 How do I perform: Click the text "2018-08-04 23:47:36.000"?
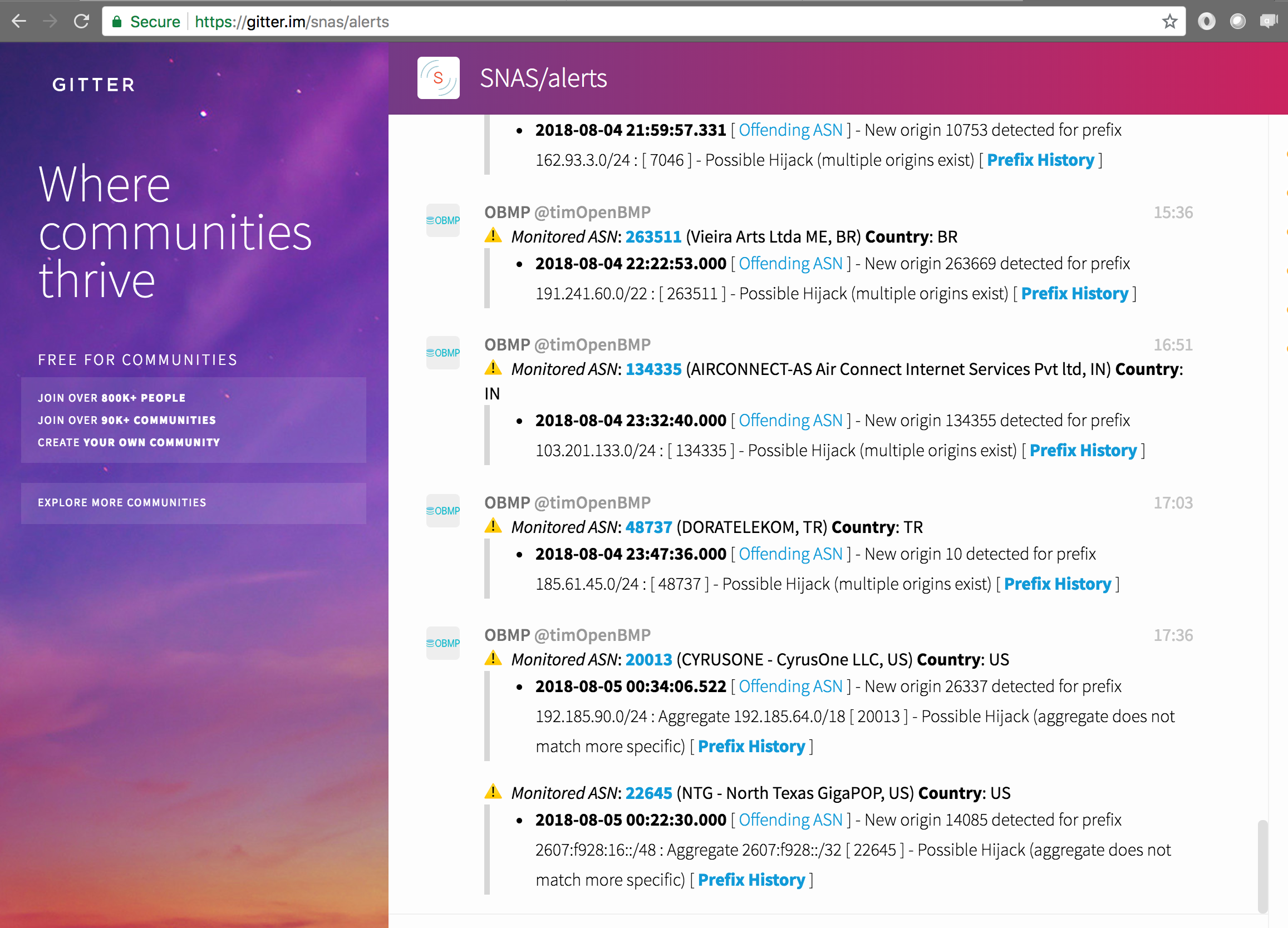coord(631,554)
